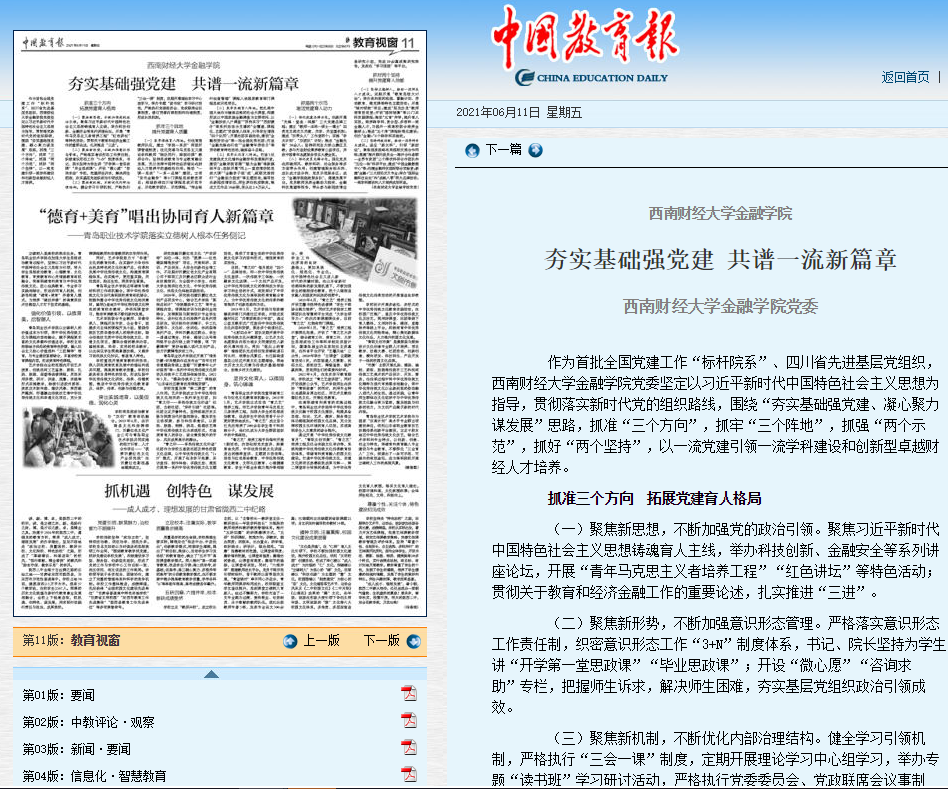Open the 下一篇 next article link
Screen dimensions: 948x789
click(x=503, y=150)
